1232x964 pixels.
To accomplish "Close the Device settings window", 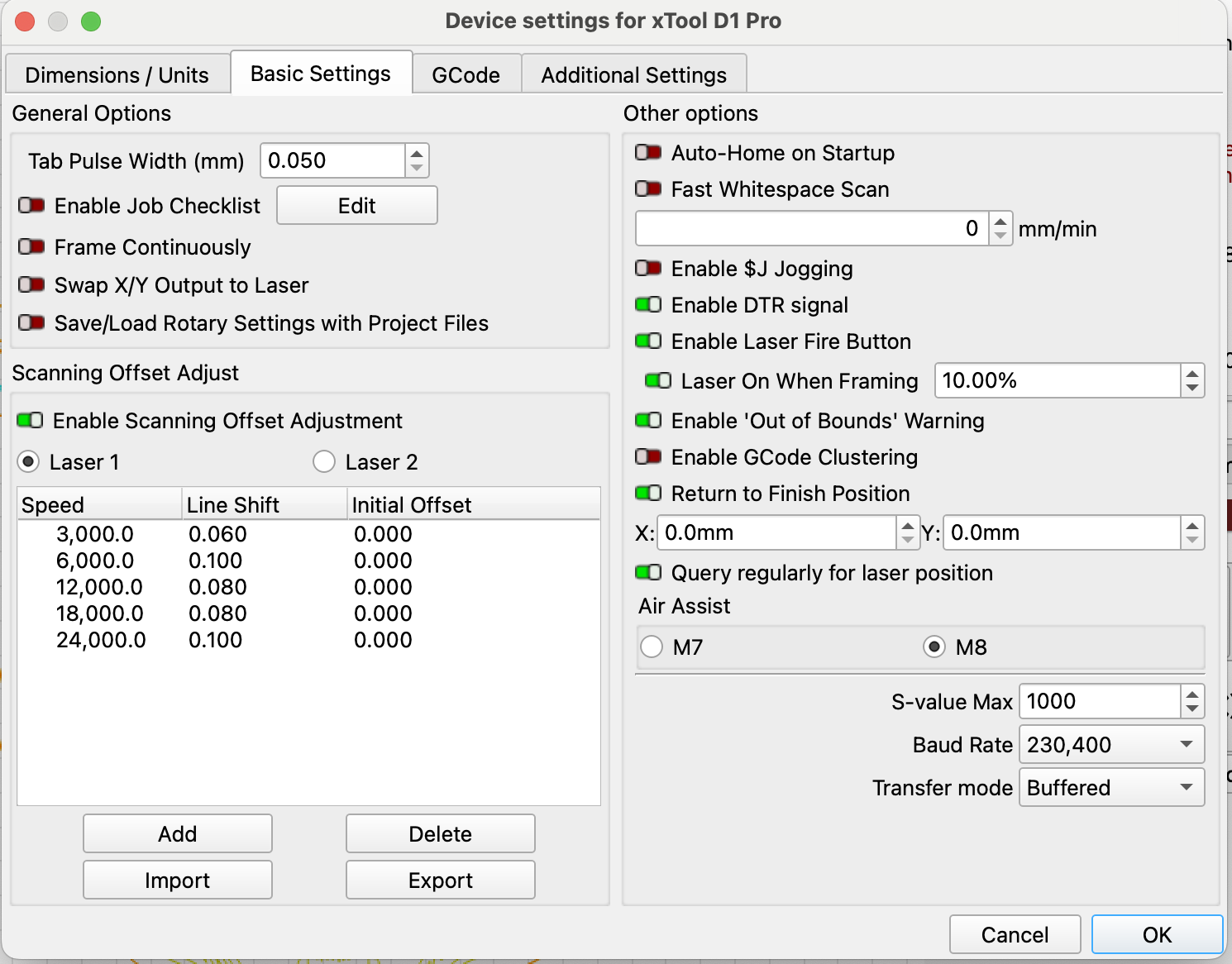I will click(25, 21).
